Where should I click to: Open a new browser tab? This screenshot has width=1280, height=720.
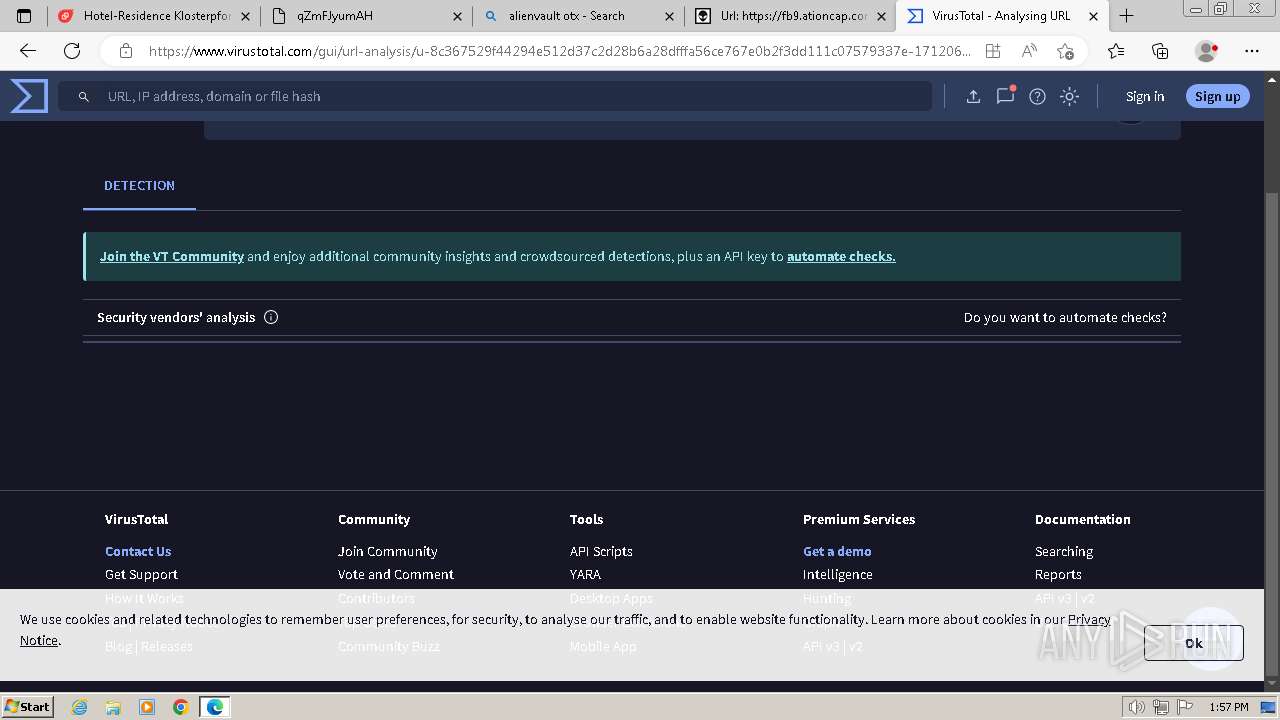(x=1126, y=16)
